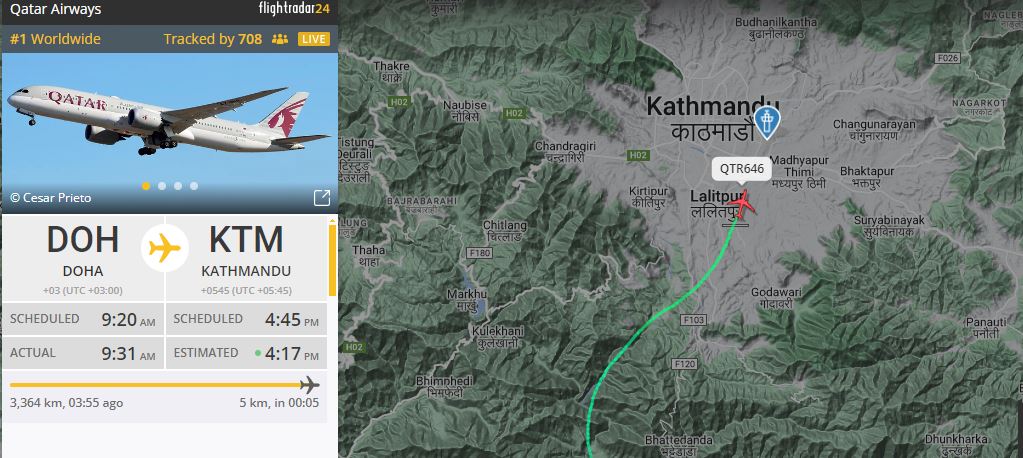
Task: Click the yellow flight progress bar
Action: click(155, 385)
